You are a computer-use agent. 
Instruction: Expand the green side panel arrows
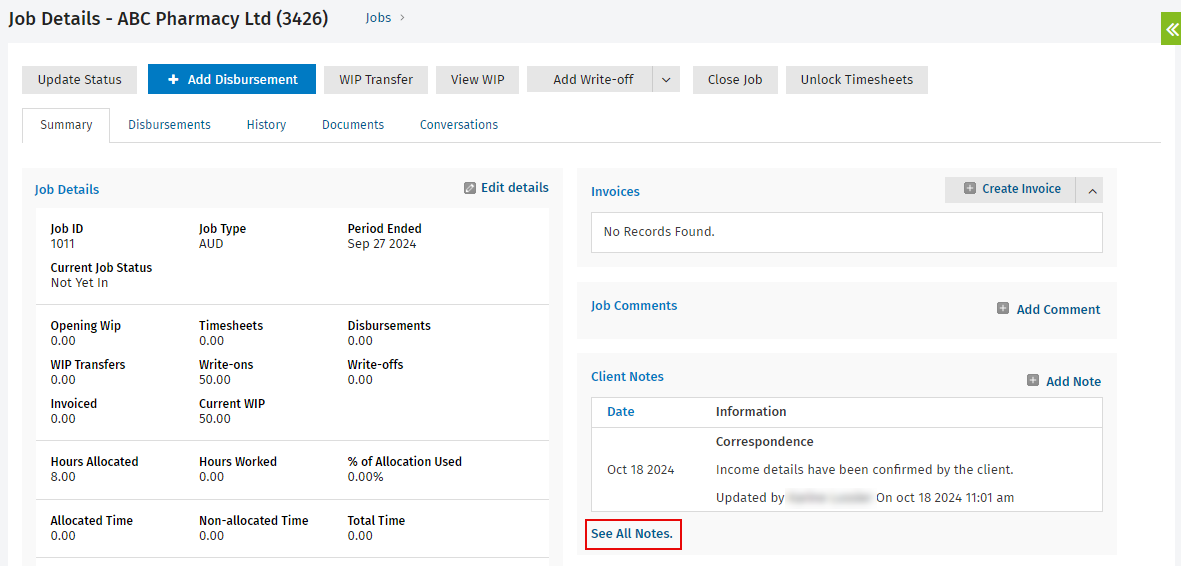pyautogui.click(x=1171, y=29)
